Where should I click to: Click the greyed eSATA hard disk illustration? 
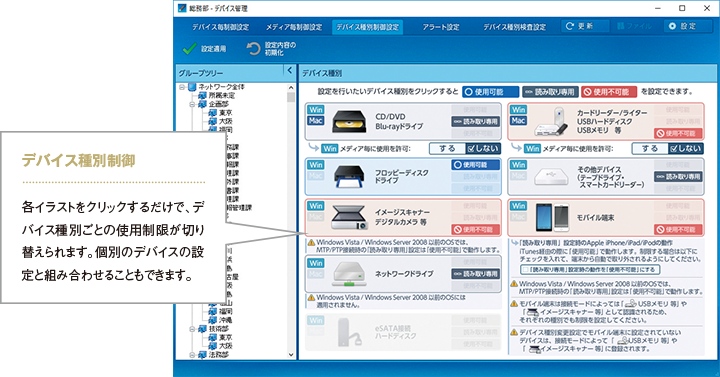[x=349, y=332]
